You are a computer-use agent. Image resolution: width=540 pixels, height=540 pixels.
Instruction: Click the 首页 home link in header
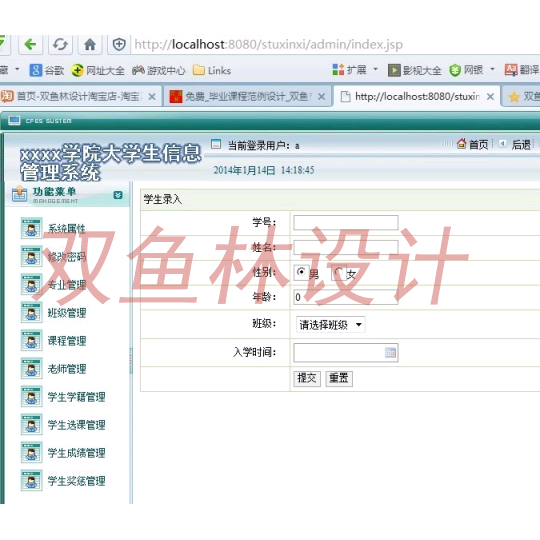(472, 144)
